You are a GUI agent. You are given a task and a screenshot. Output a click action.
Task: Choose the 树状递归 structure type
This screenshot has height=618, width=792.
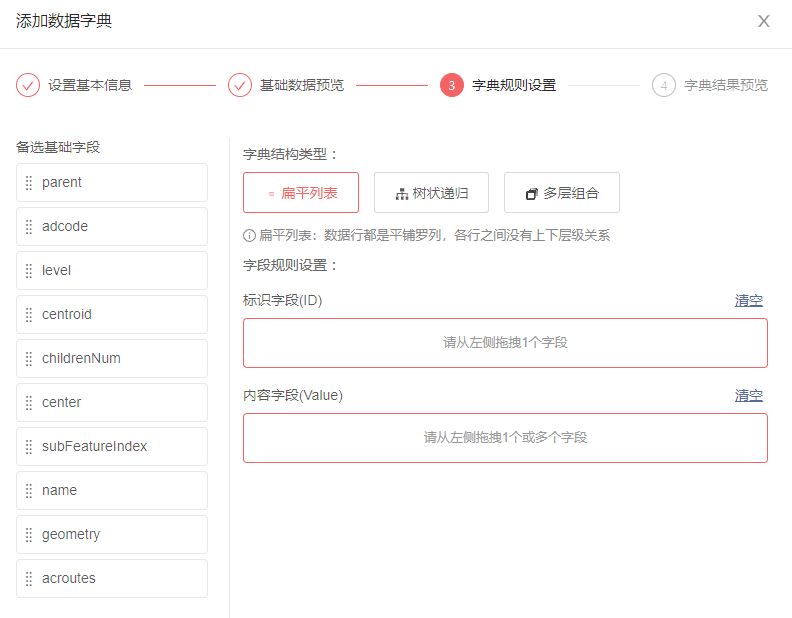pyautogui.click(x=431, y=193)
